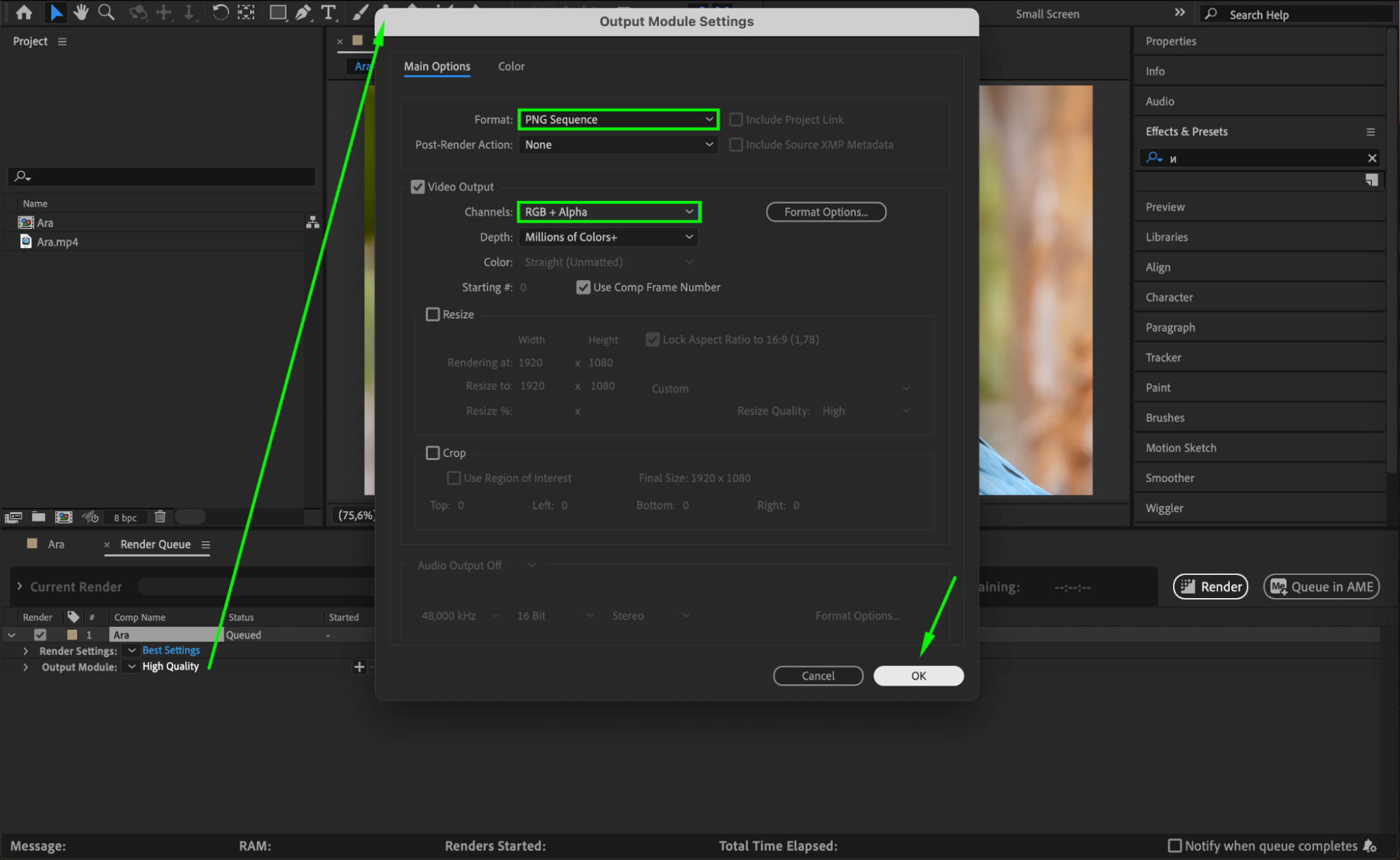
Task: Click the new composition icon in Project panel
Action: (64, 517)
